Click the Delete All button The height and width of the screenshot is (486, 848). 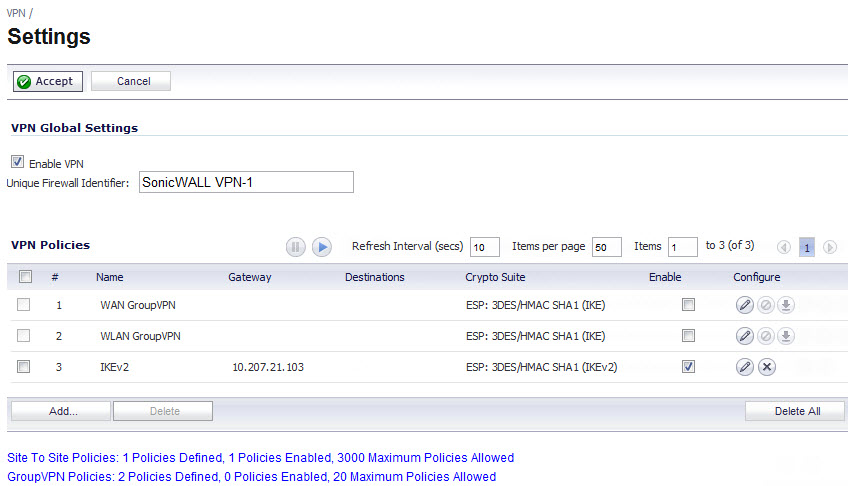pyautogui.click(x=794, y=411)
